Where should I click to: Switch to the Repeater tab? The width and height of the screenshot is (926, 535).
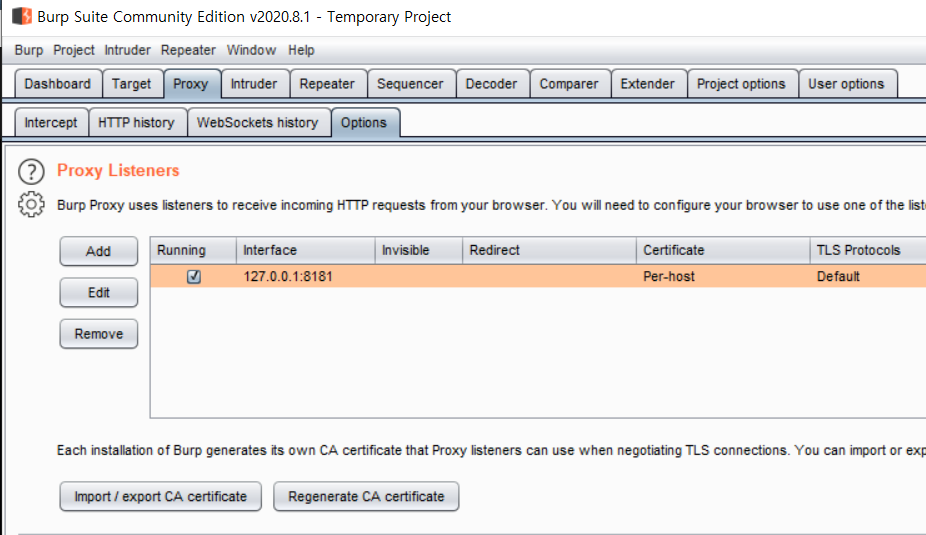(x=327, y=84)
